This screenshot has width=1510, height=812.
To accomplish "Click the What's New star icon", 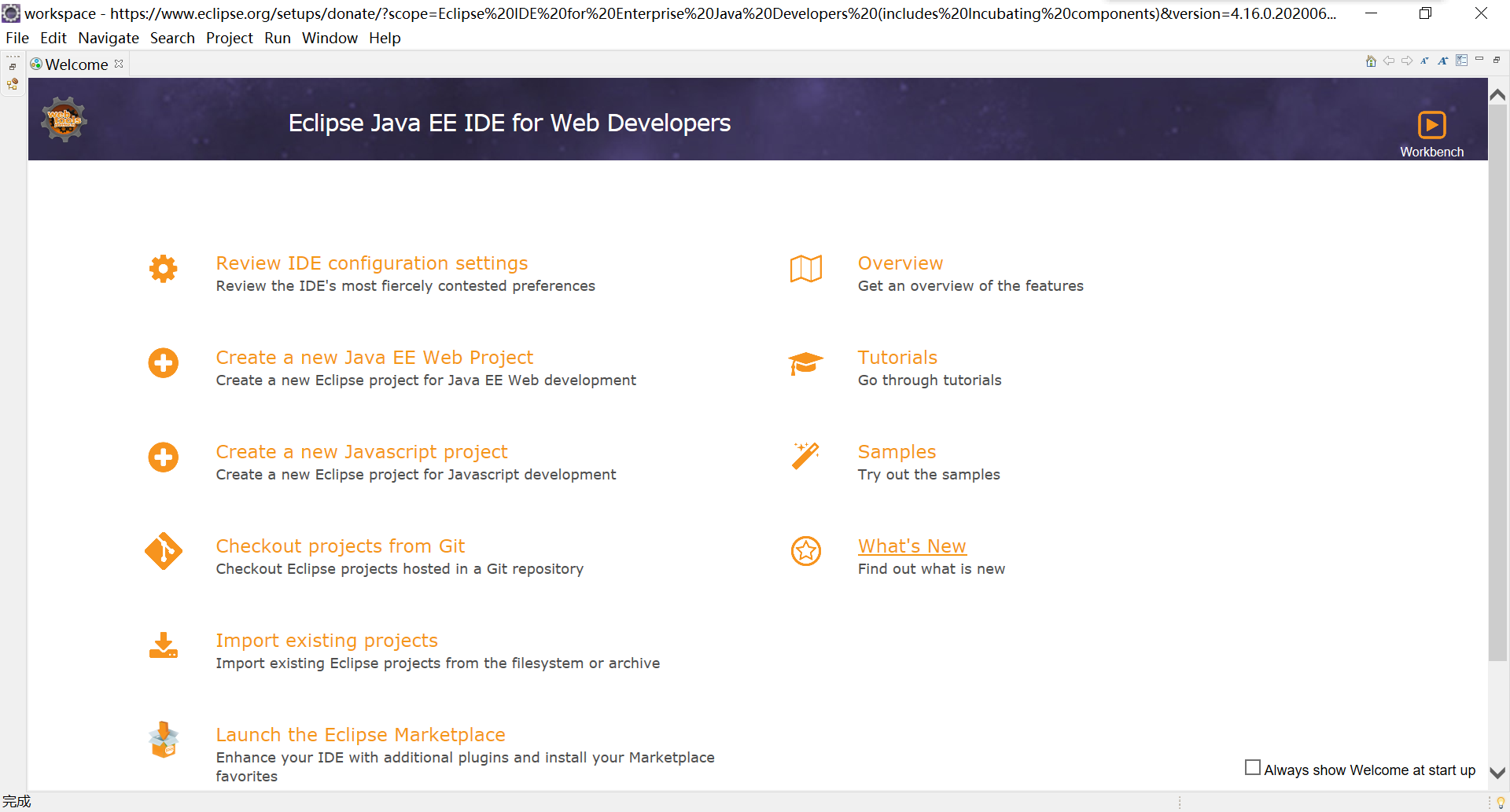I will [806, 551].
